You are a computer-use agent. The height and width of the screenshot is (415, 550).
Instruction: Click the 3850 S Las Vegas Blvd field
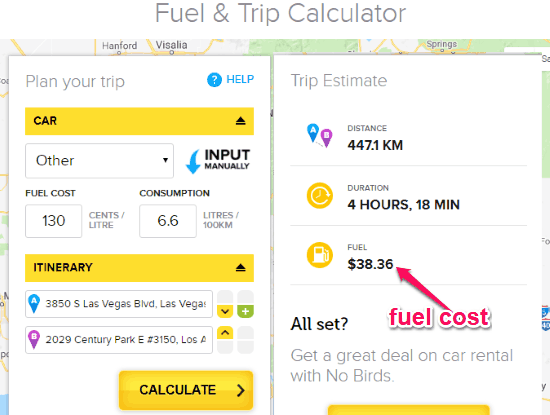tap(119, 304)
